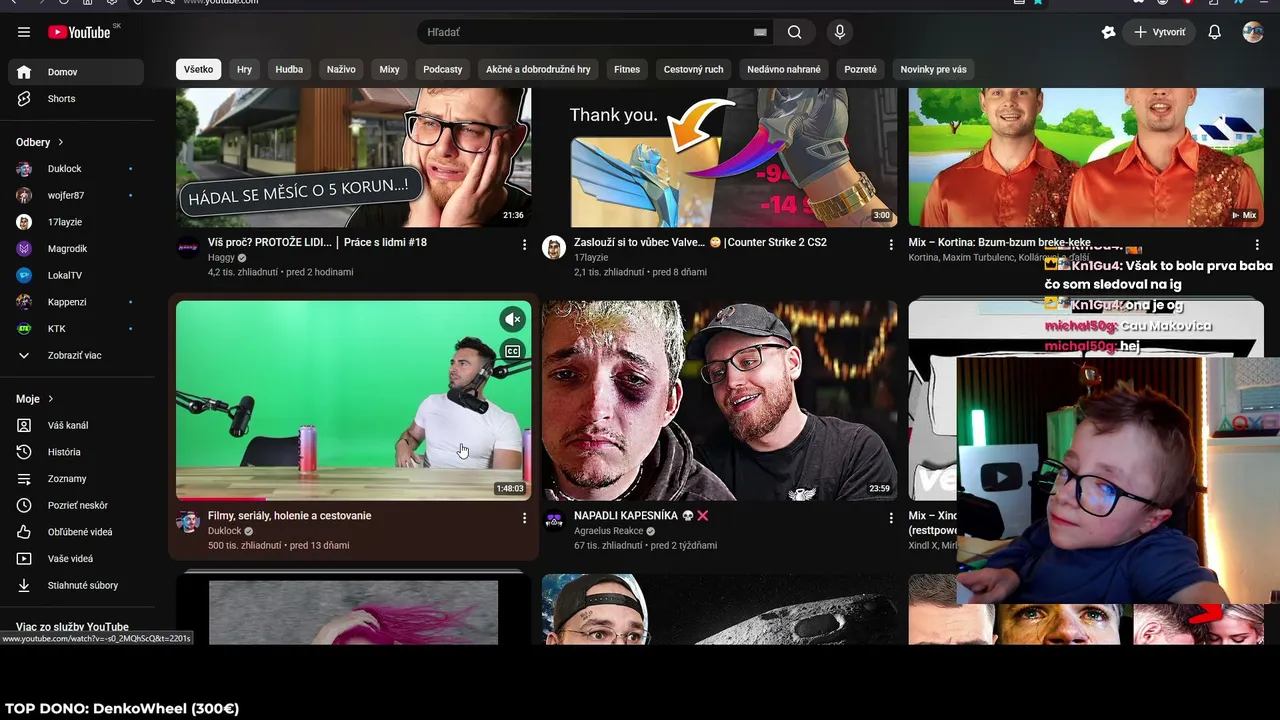
Task: Open the notifications bell
Action: click(1214, 32)
